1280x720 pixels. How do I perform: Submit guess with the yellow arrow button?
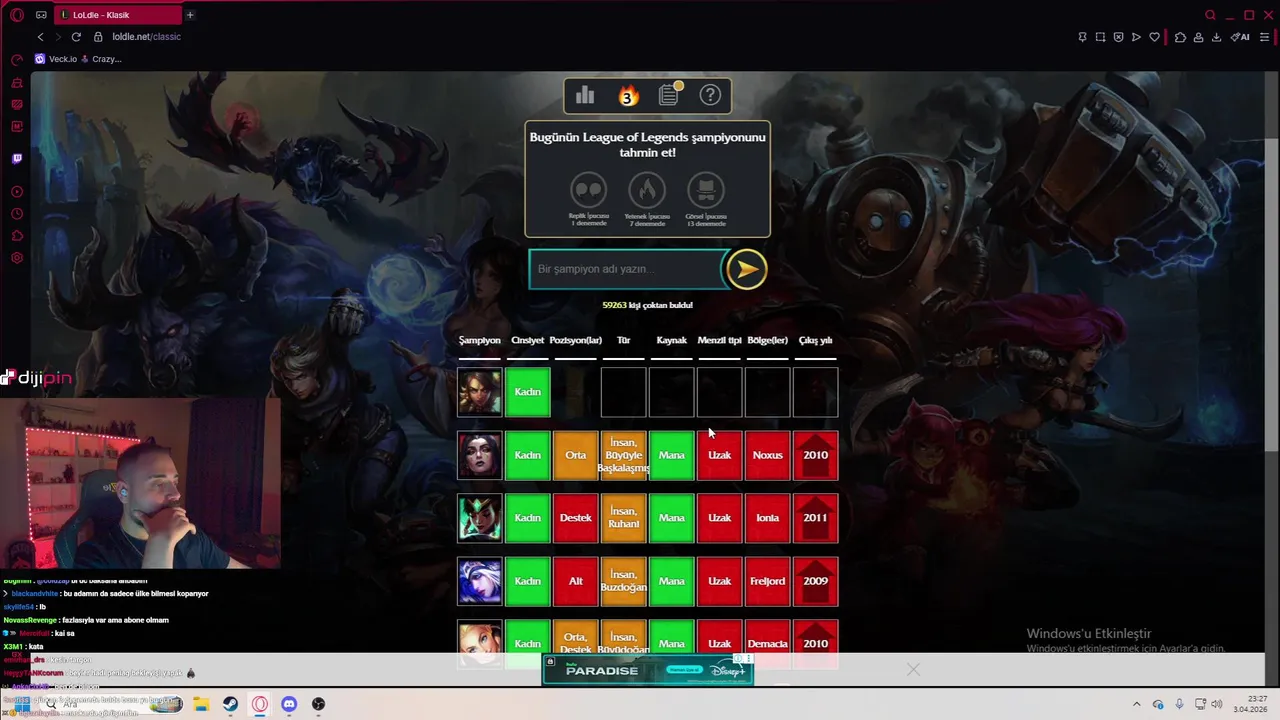(x=746, y=269)
